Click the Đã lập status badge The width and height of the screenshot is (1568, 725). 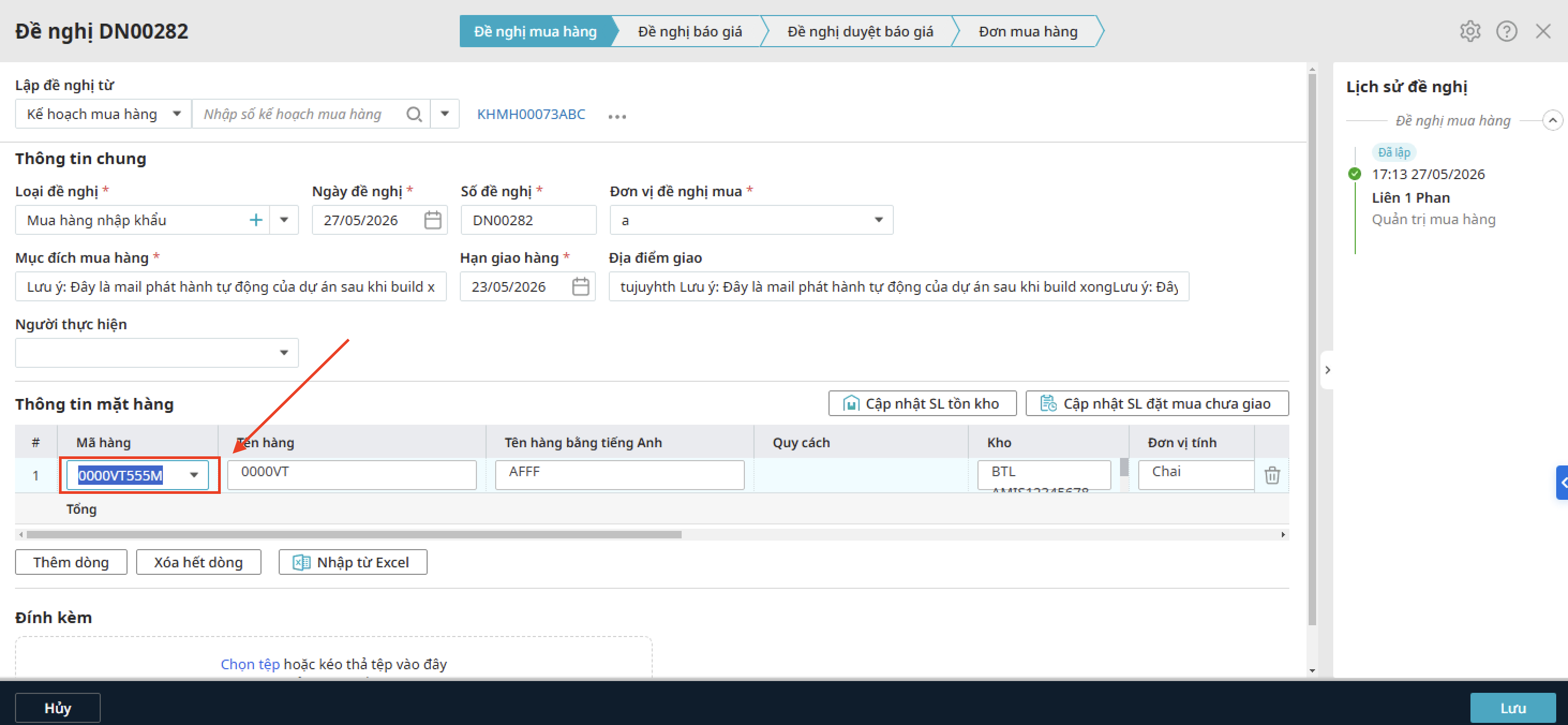tap(1394, 152)
